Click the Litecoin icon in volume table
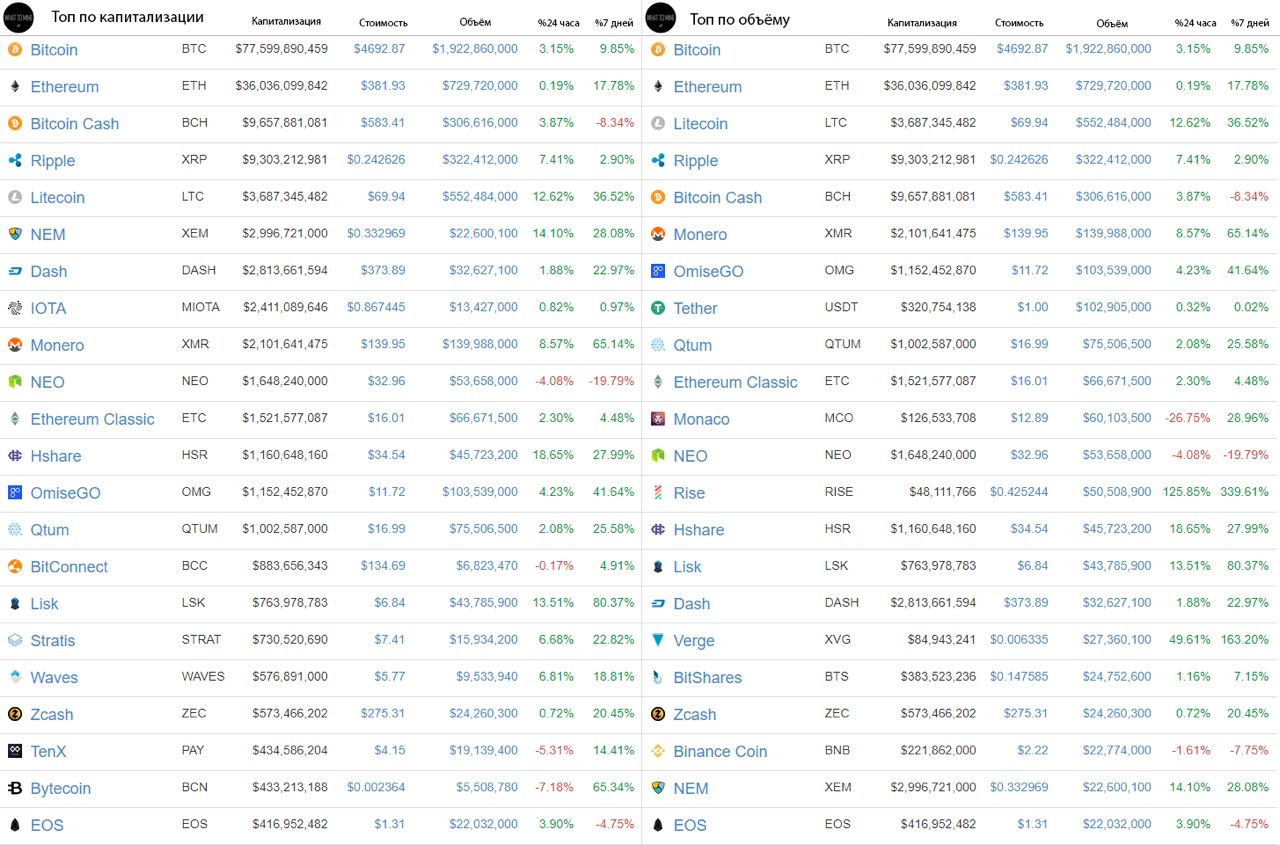 658,123
